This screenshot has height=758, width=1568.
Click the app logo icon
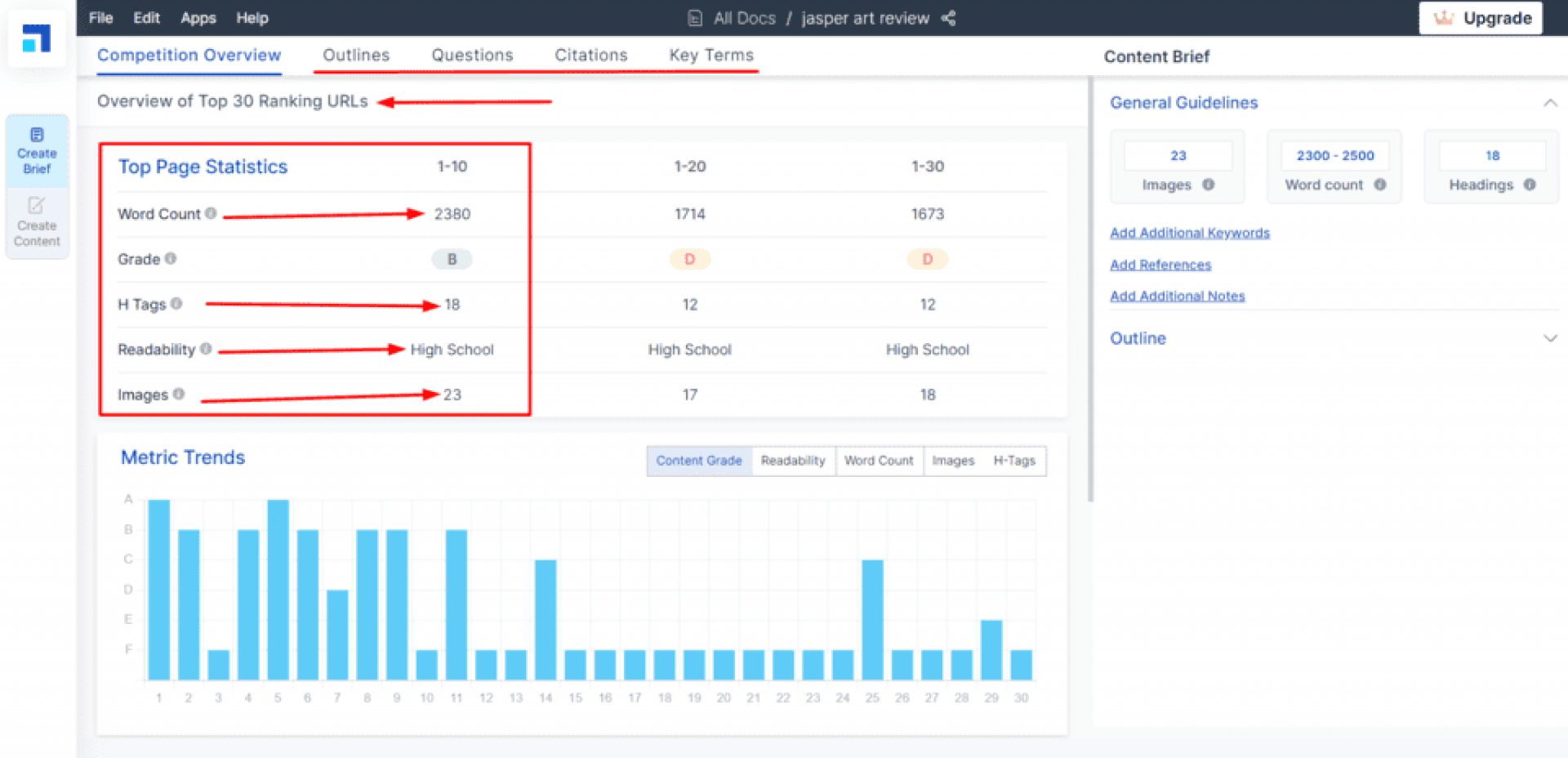[36, 38]
